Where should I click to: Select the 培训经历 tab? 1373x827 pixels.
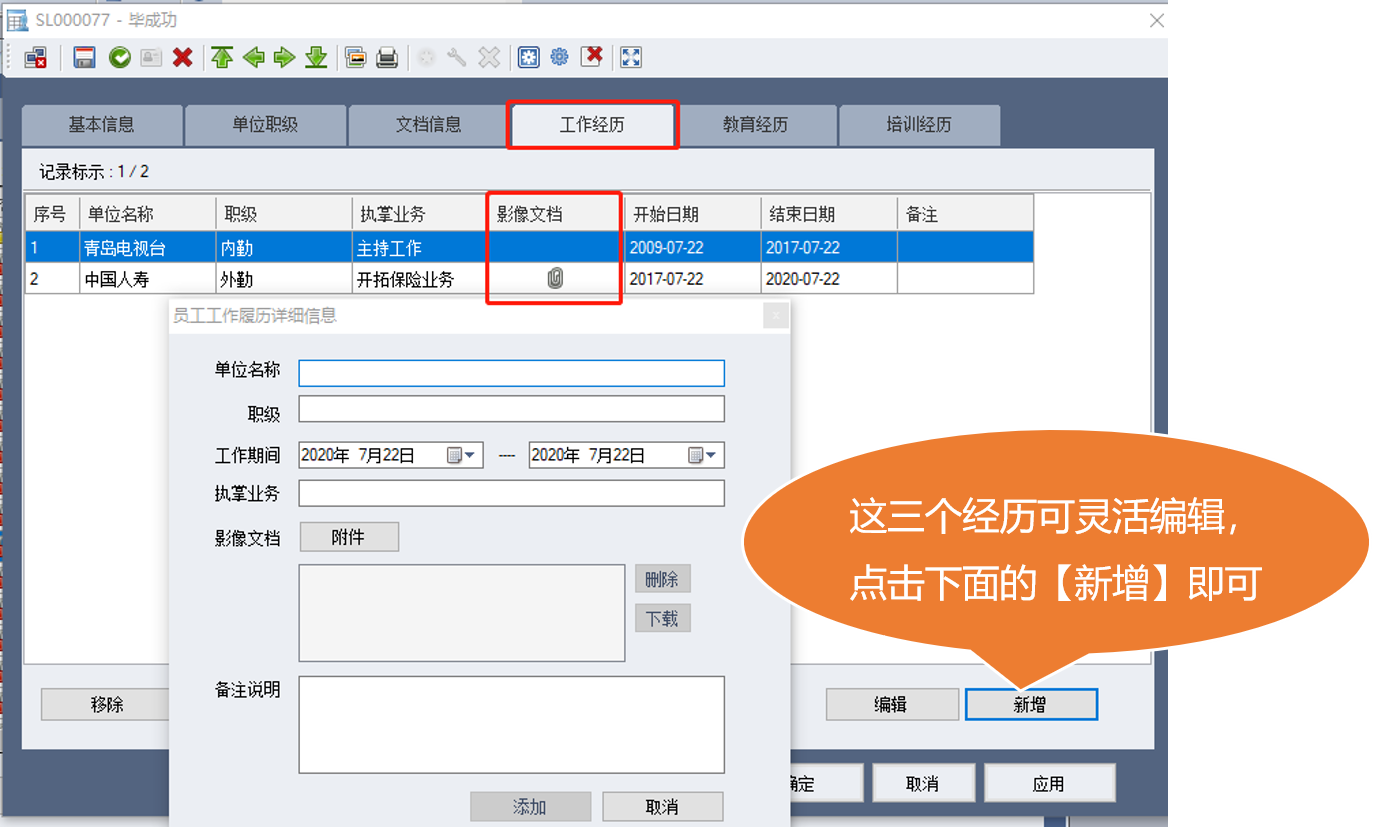918,125
